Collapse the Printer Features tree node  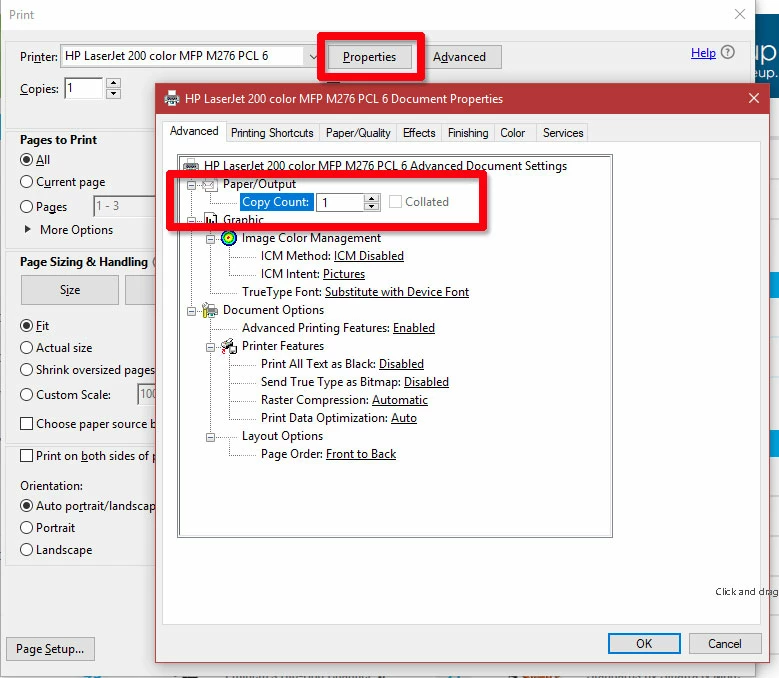pos(210,347)
